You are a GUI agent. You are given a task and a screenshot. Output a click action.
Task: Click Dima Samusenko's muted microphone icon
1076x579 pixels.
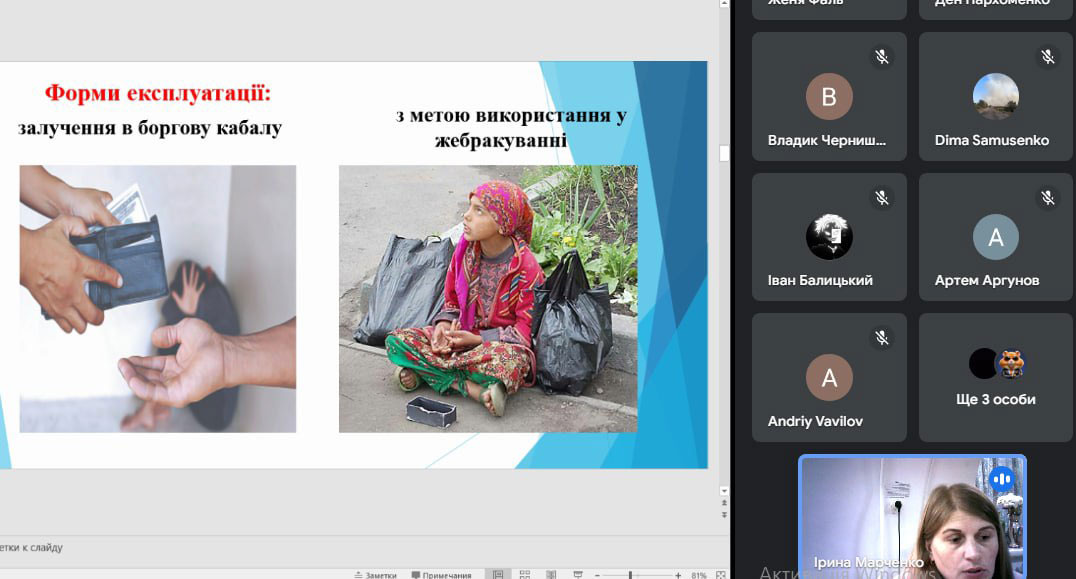point(1048,57)
